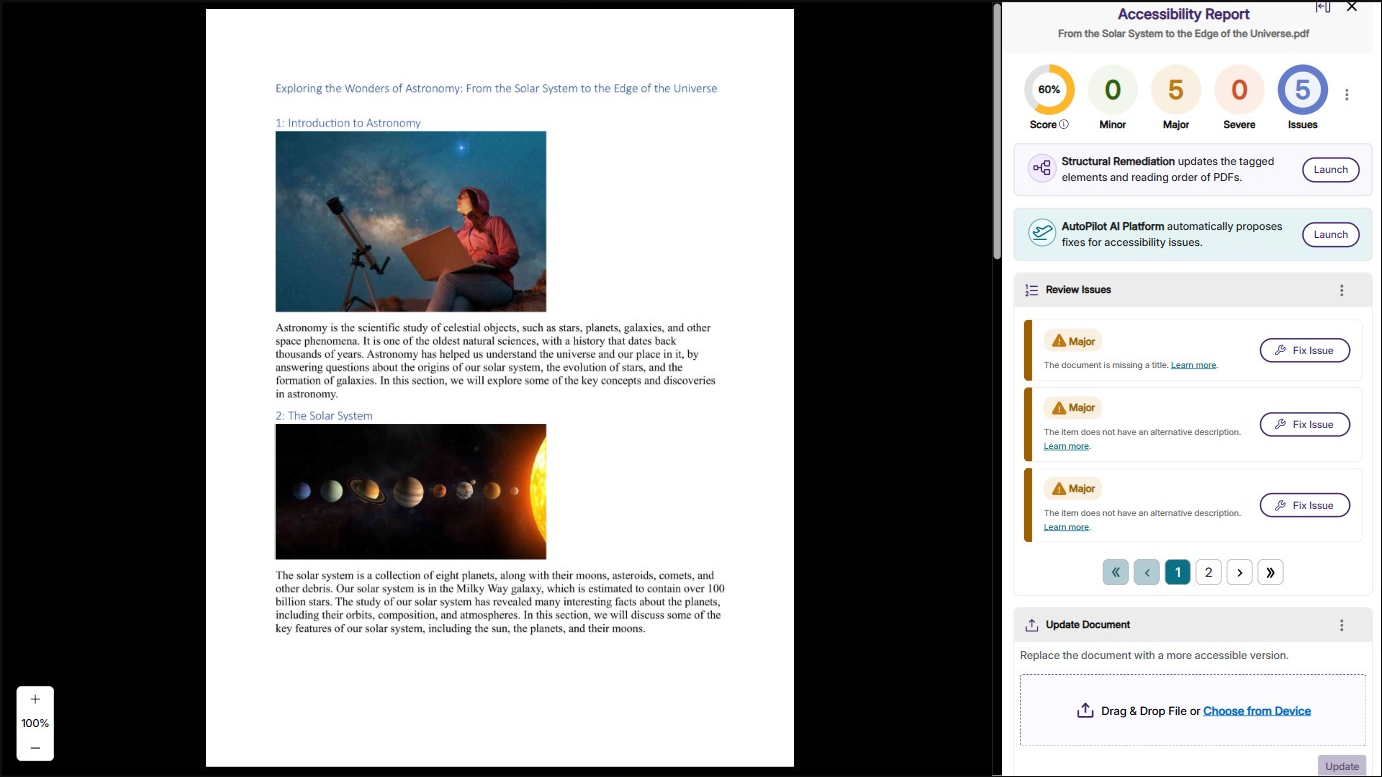Click the upload icon in the Drag & Drop area

(1085, 710)
